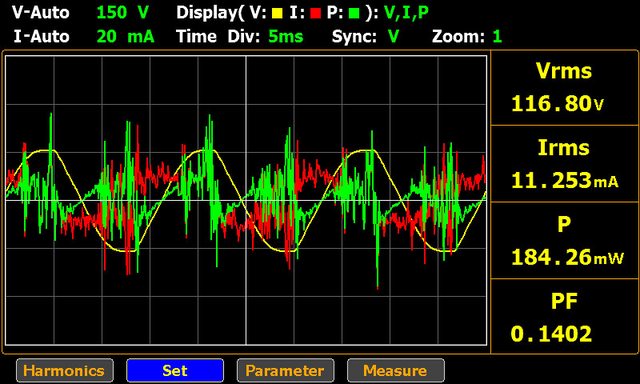Change the Zoom level value 1
640x384 pixels.
[x=497, y=37]
